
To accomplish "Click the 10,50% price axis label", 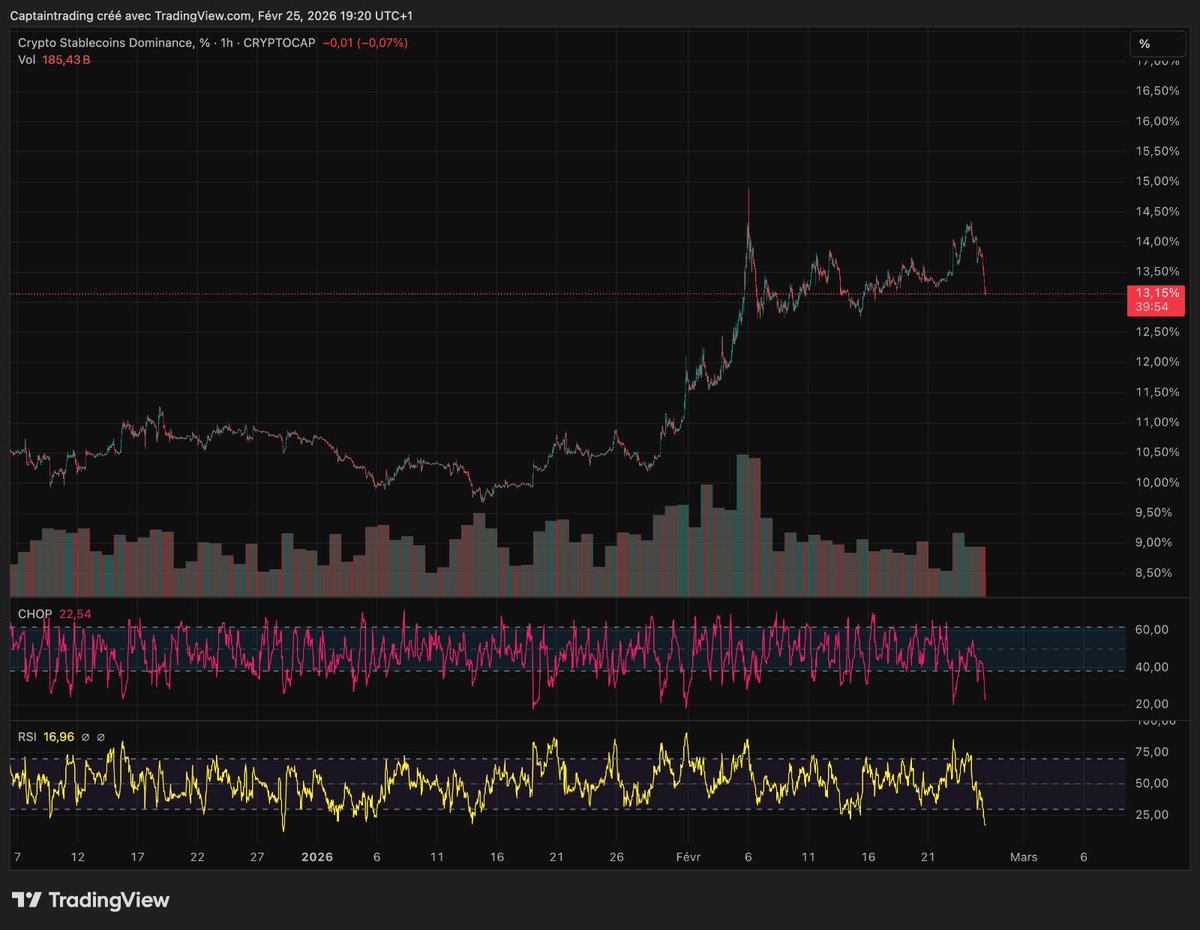I will 1157,452.
